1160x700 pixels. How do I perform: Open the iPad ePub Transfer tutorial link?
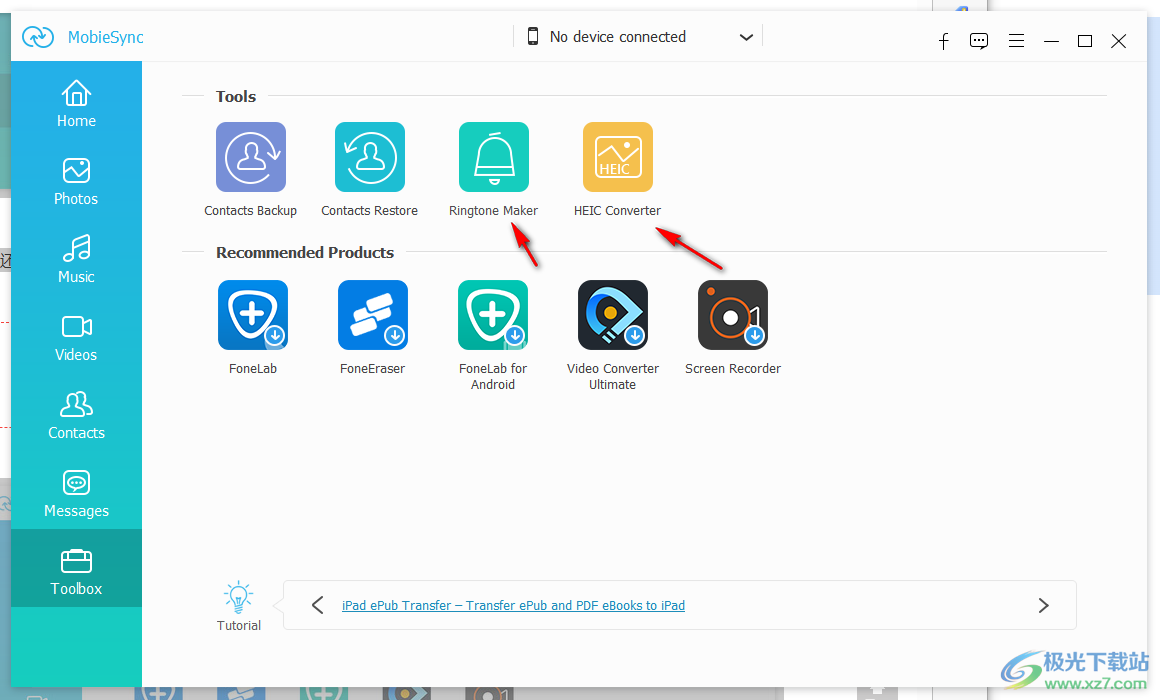point(513,605)
